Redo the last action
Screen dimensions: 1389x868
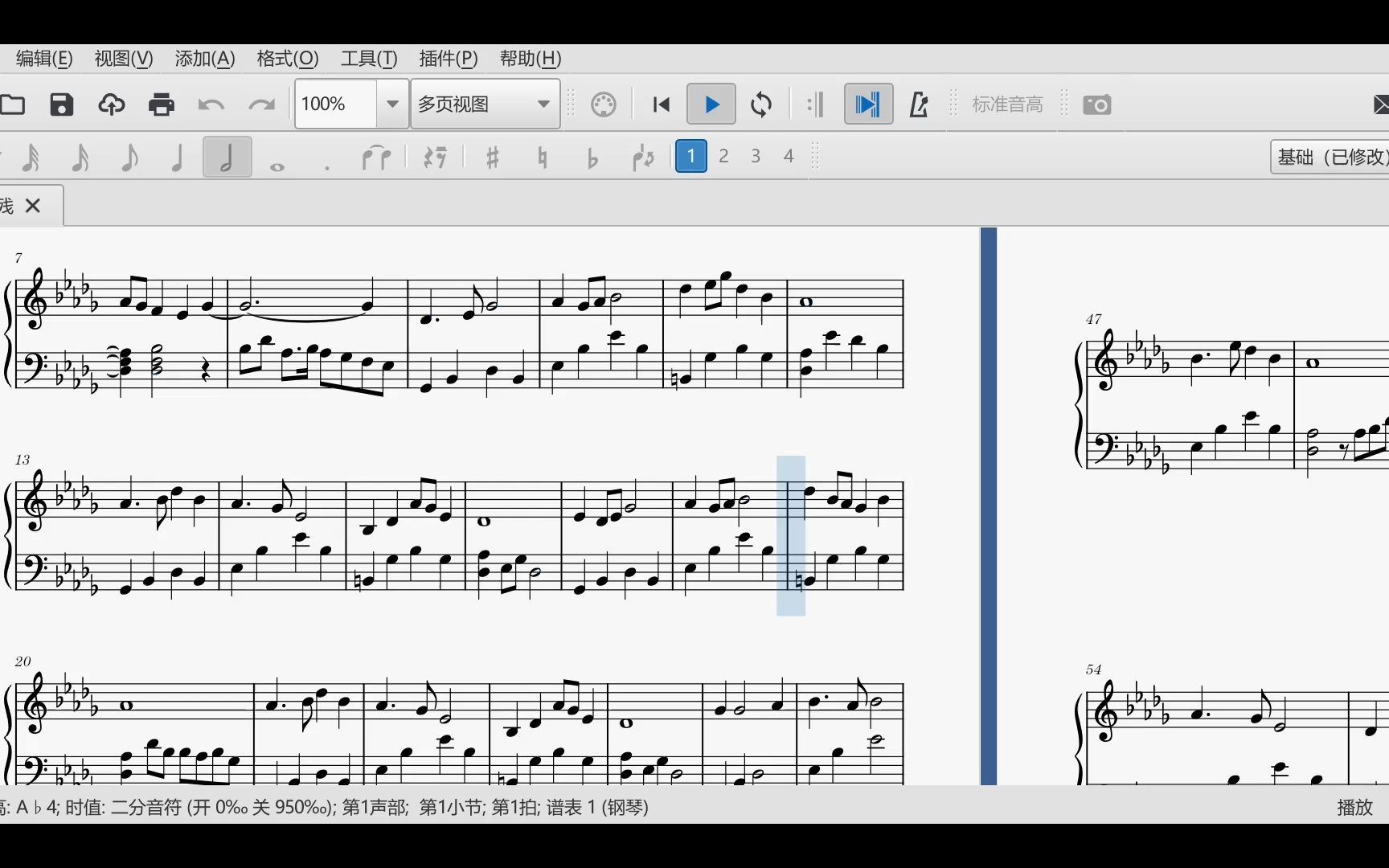pos(261,104)
